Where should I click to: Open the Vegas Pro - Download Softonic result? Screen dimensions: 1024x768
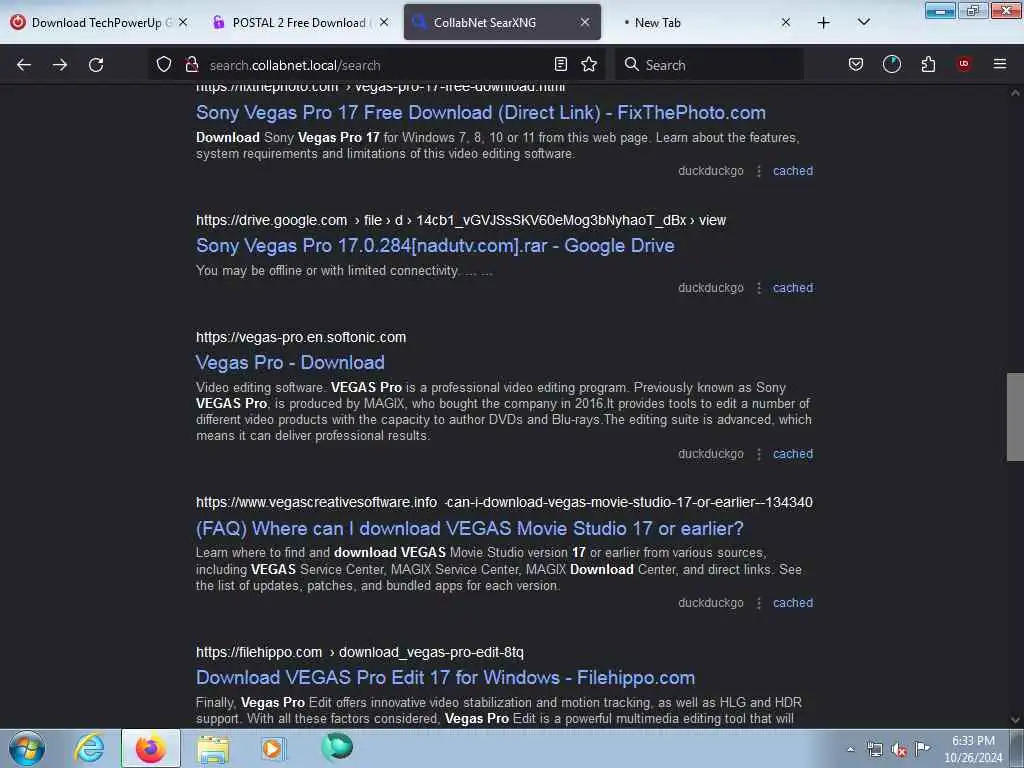pos(290,362)
